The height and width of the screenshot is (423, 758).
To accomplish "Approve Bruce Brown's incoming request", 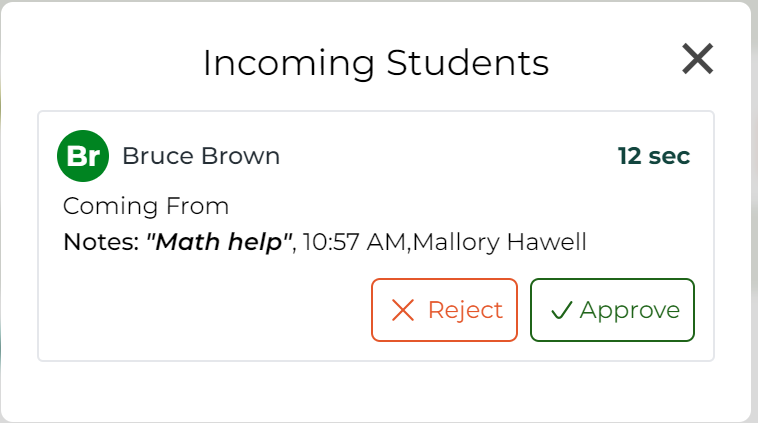I will point(612,310).
